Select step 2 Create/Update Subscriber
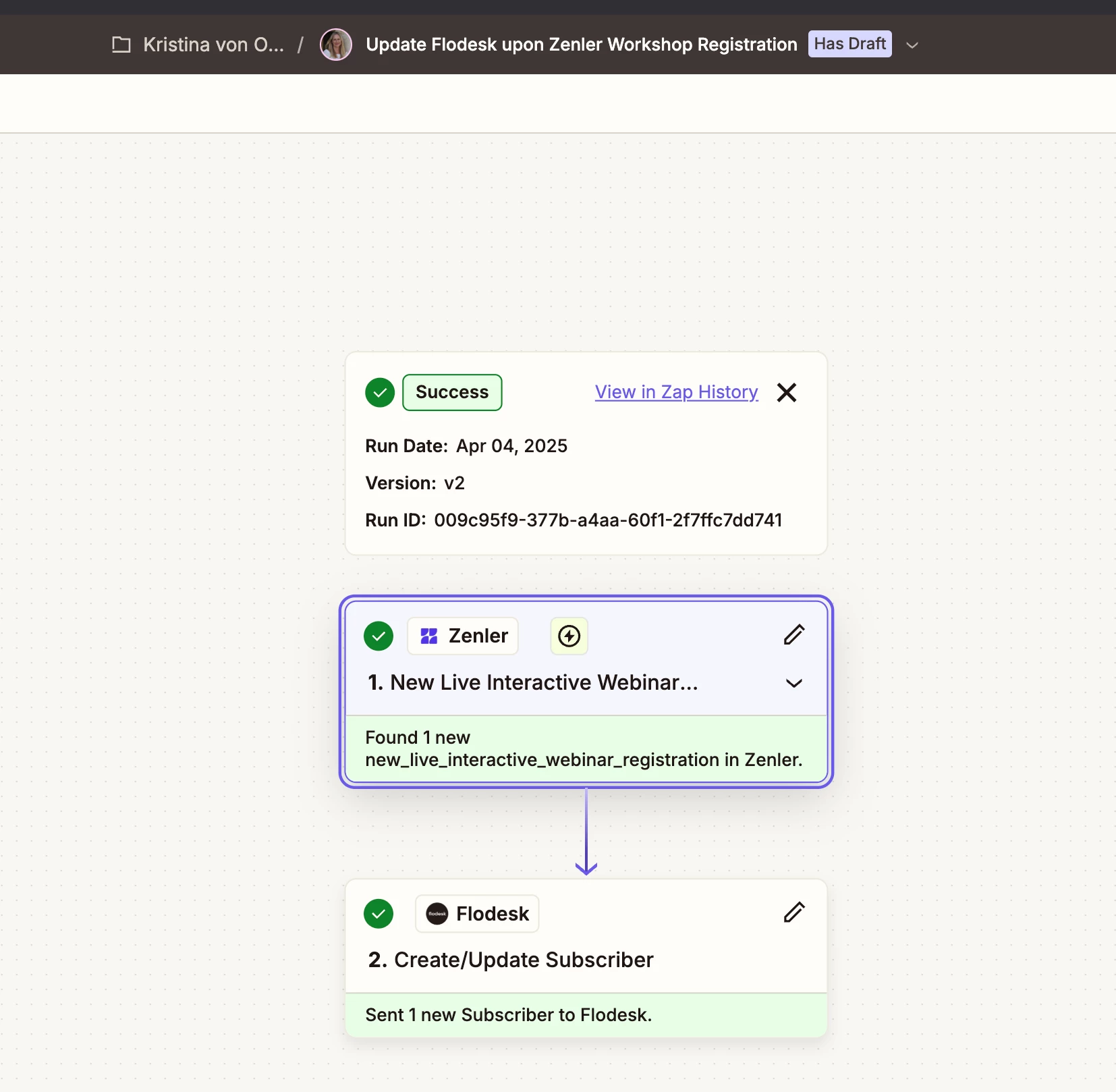Image resolution: width=1116 pixels, height=1092 pixels. click(511, 960)
